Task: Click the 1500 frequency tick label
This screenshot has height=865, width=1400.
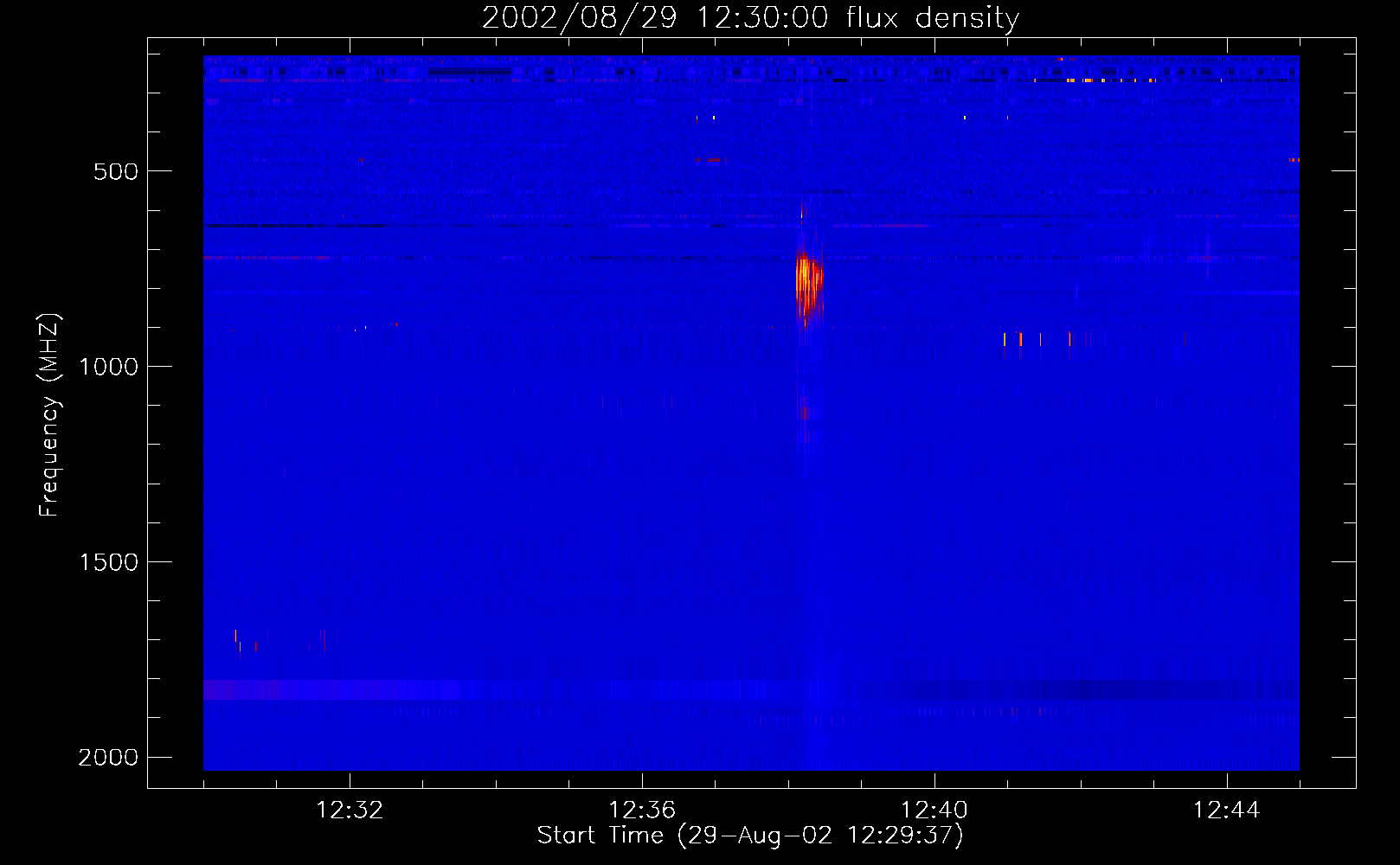Action: point(108,562)
